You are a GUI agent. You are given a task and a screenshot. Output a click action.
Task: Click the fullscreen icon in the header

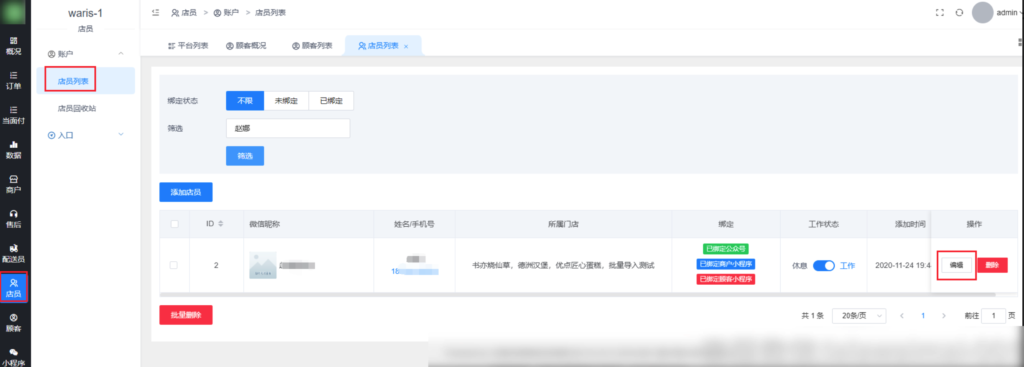point(940,12)
